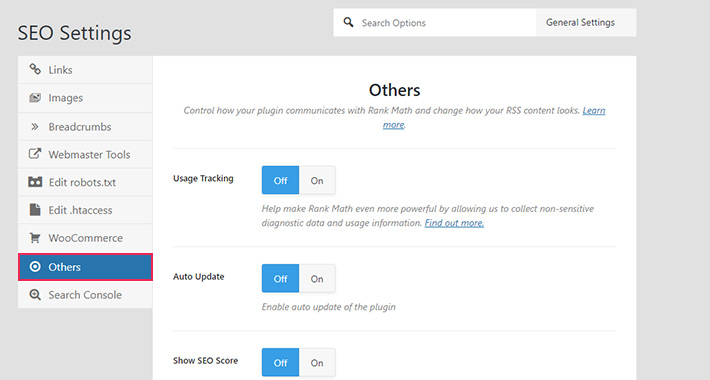
Task: Follow the Find out more link
Action: (454, 223)
